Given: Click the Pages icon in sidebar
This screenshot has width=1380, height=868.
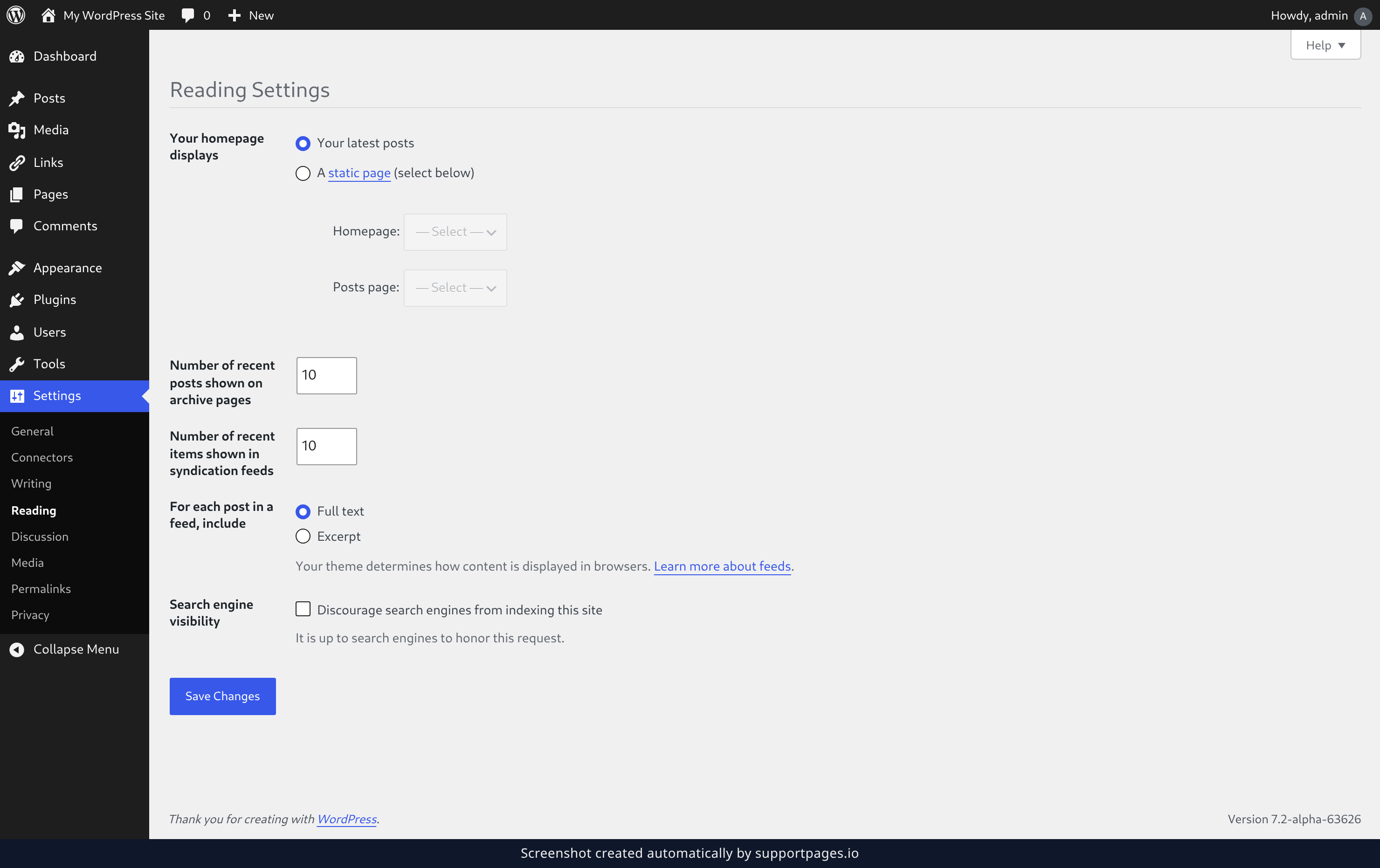Looking at the screenshot, I should (17, 194).
